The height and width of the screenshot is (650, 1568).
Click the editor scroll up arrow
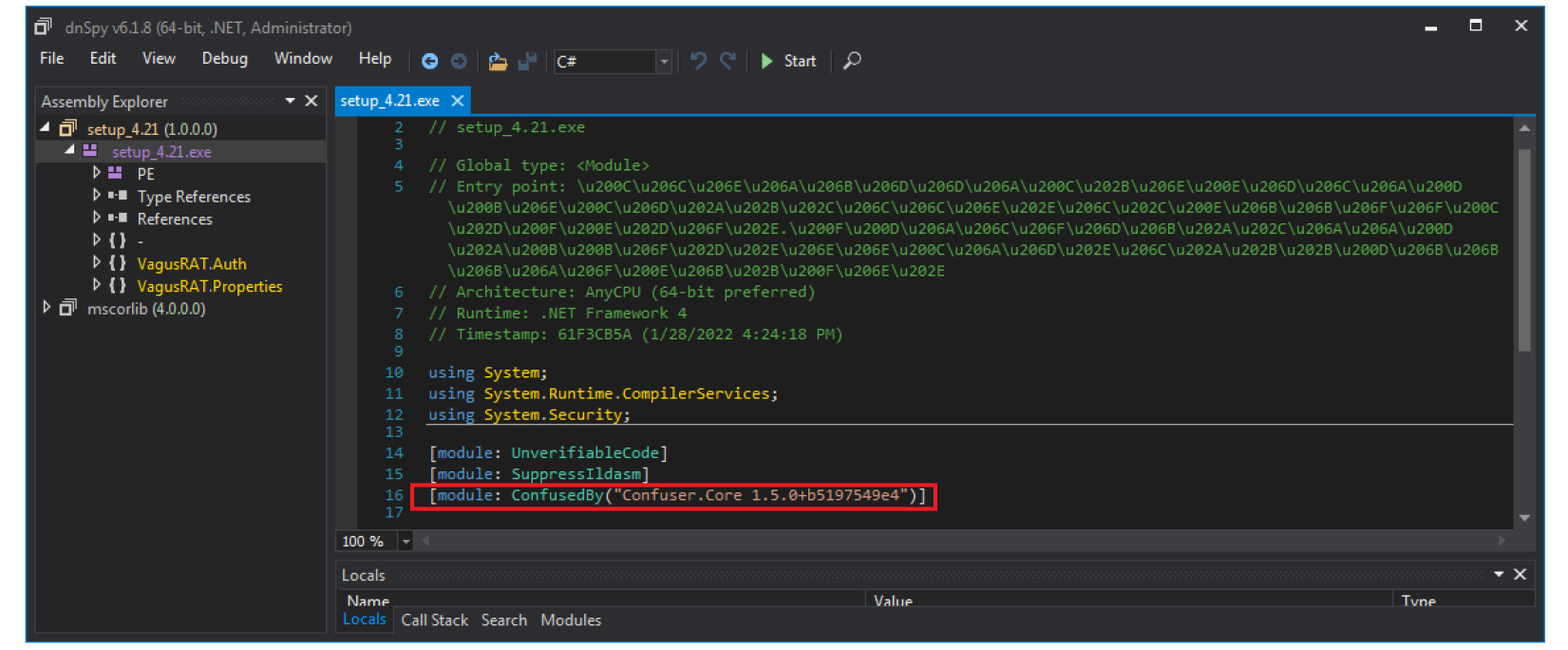(1524, 127)
